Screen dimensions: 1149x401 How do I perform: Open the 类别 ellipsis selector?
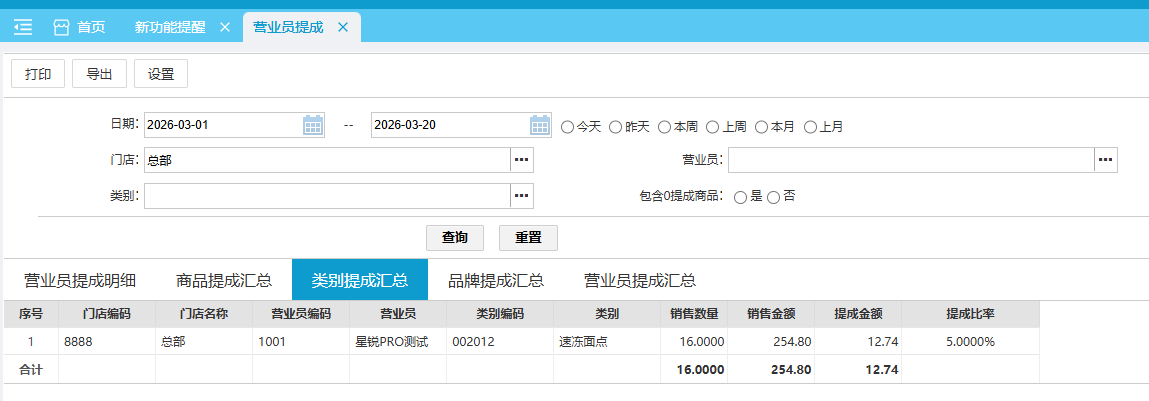tap(522, 196)
